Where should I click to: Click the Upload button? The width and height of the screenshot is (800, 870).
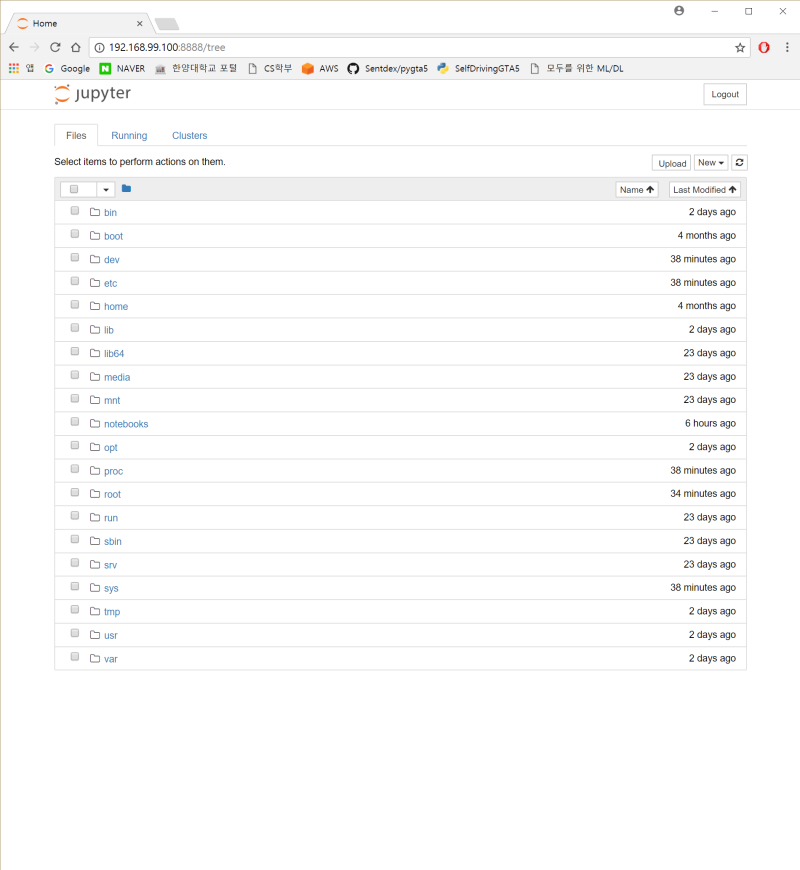click(670, 162)
